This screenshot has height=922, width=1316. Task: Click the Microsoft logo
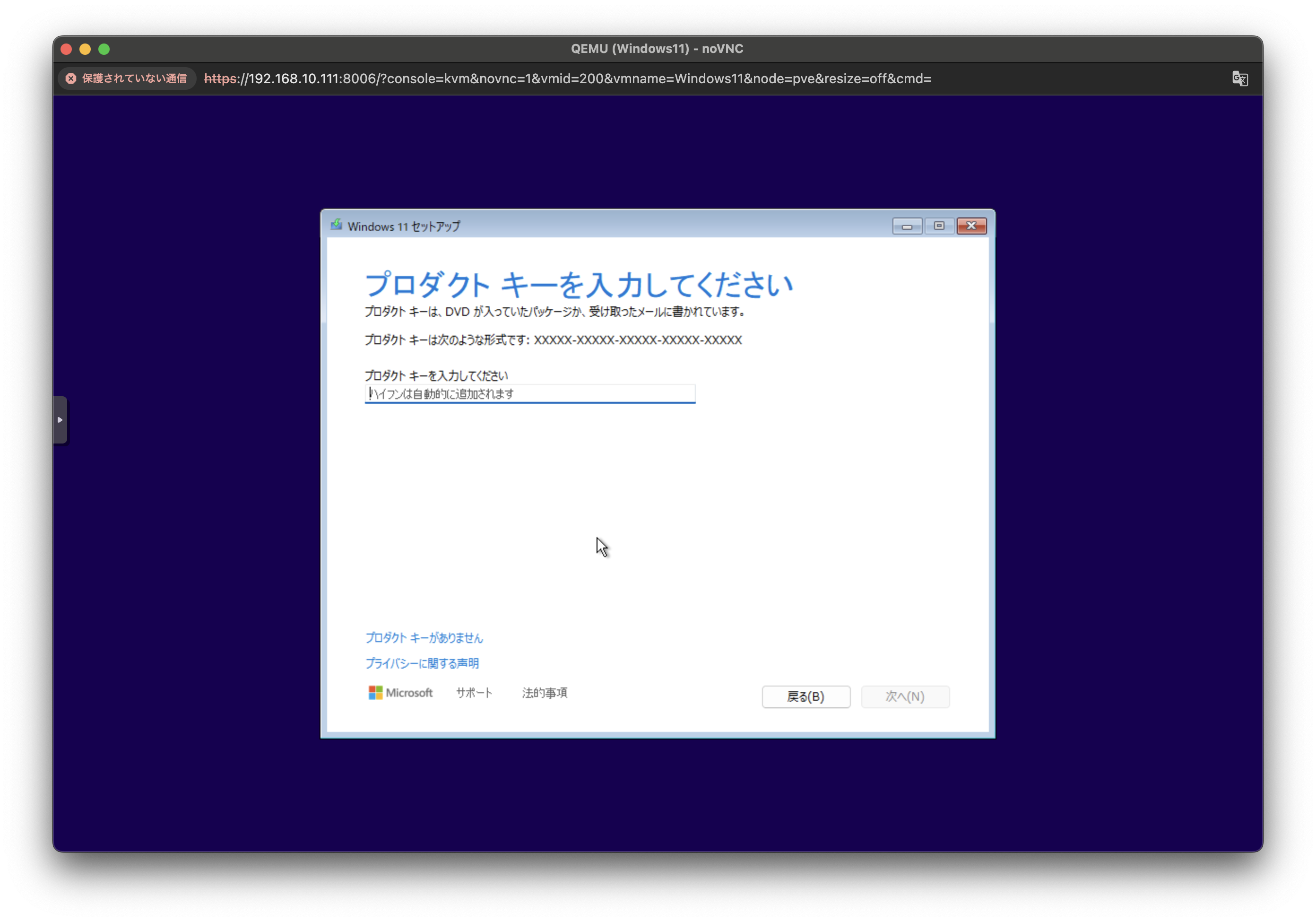[400, 693]
